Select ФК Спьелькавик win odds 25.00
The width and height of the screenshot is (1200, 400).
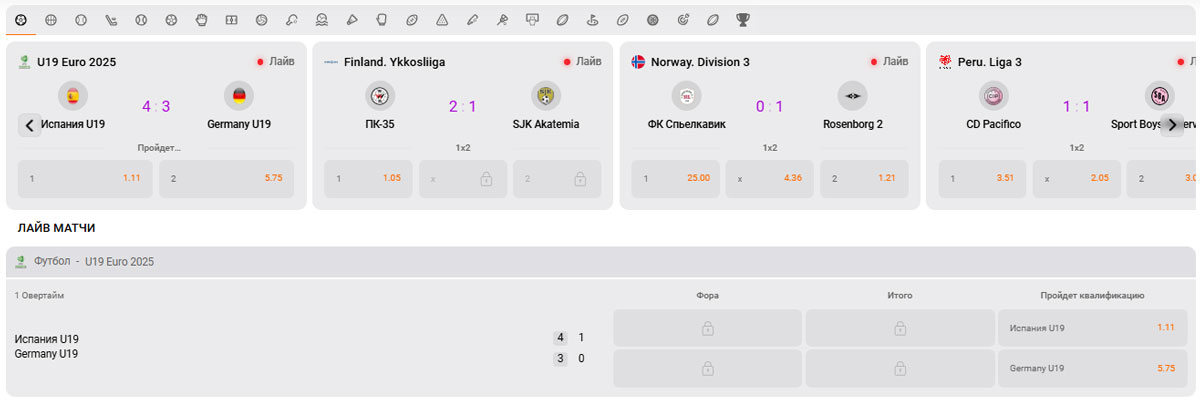pos(676,179)
